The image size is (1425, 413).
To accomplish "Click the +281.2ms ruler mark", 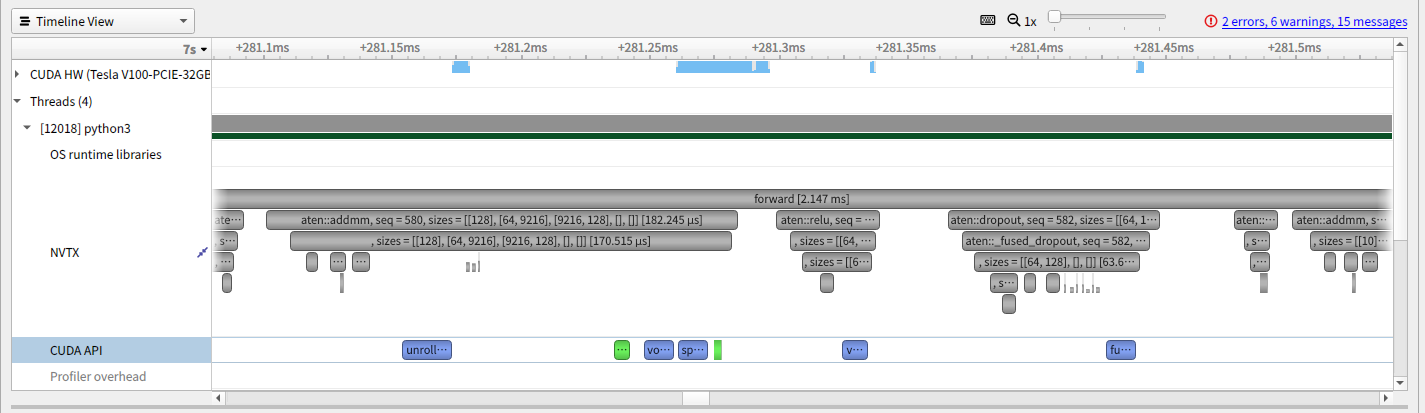I will (521, 47).
